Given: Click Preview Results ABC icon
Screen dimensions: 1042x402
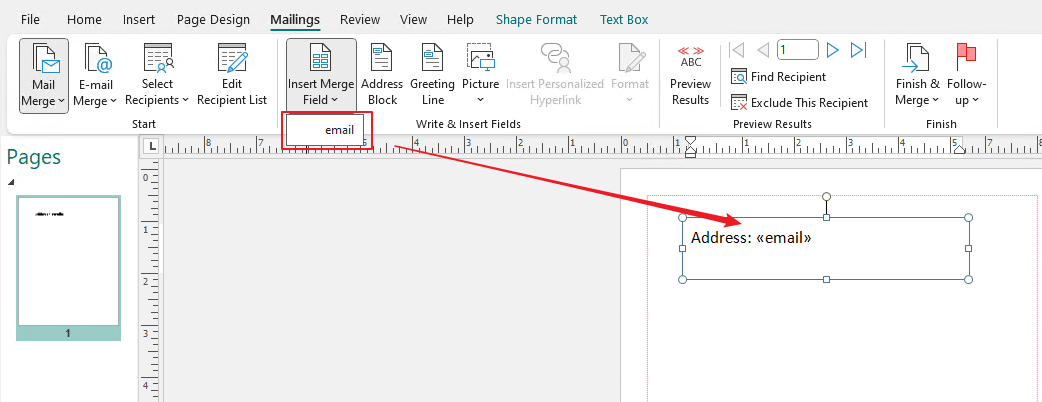Looking at the screenshot, I should coord(690,57).
